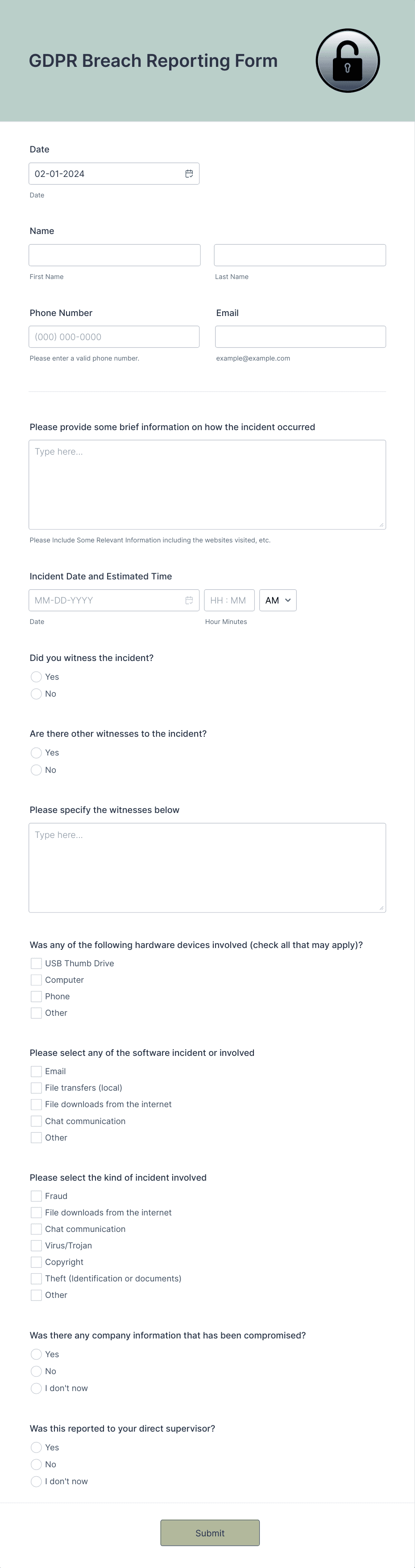
Task: Select Yes for witnessing the incident
Action: [x=36, y=677]
